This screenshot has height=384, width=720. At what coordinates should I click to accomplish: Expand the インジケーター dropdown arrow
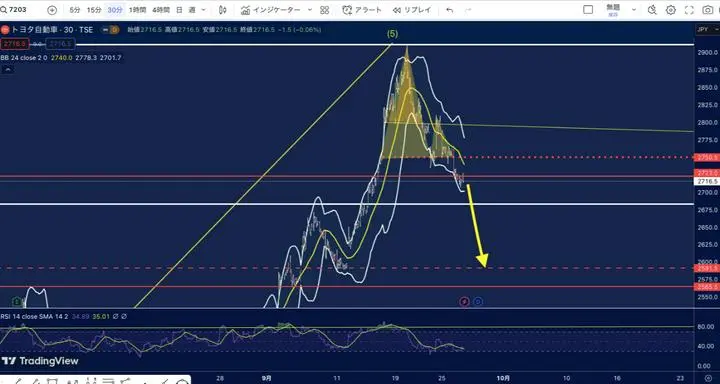(309, 10)
